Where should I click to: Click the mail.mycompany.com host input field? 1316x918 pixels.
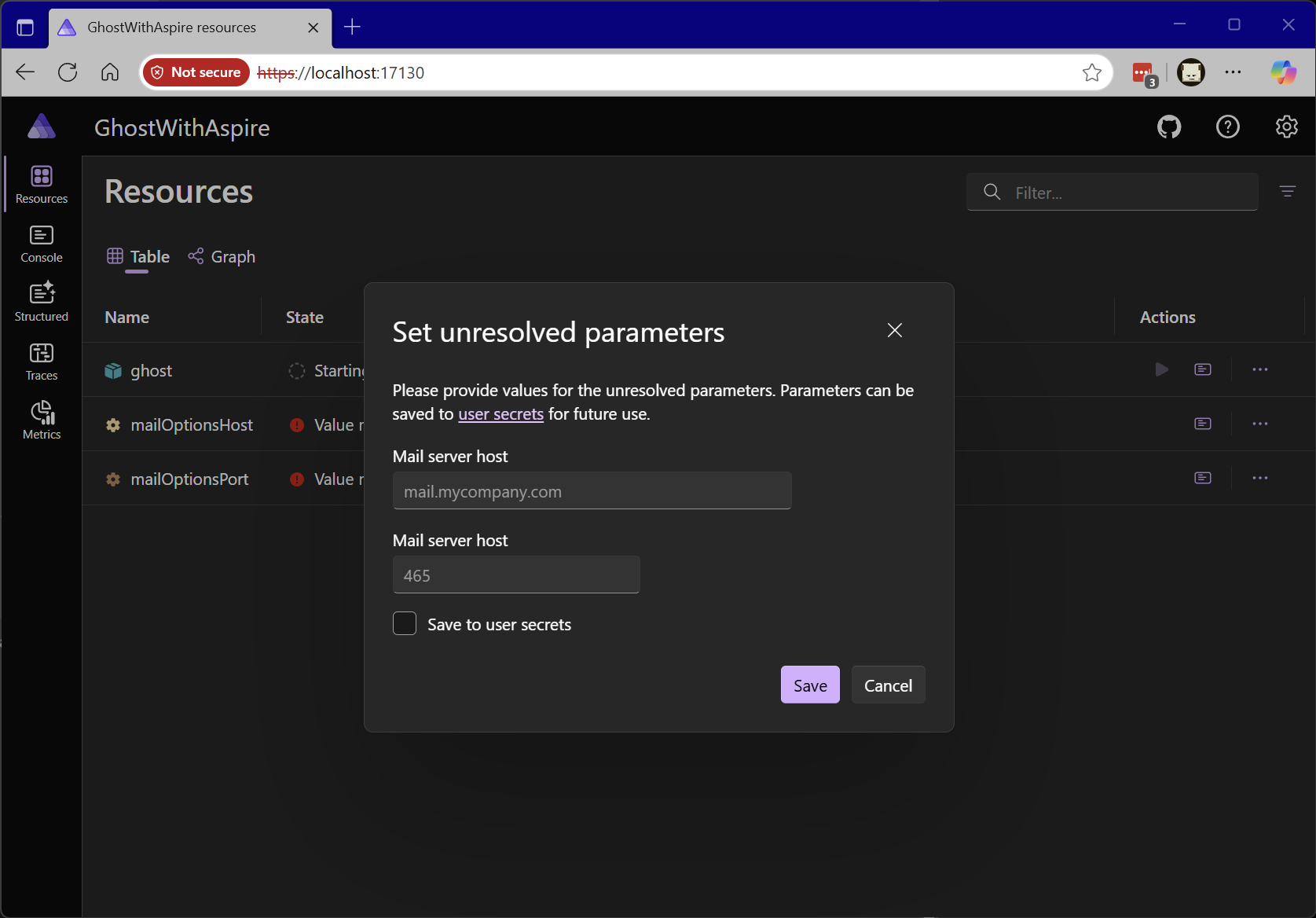592,491
